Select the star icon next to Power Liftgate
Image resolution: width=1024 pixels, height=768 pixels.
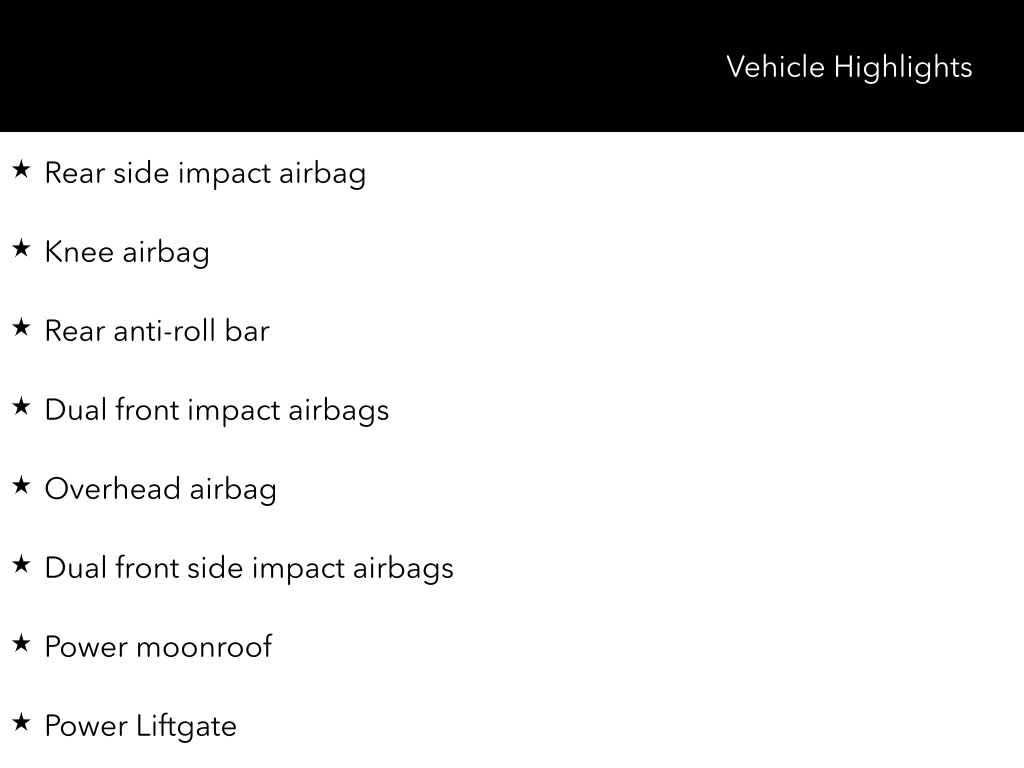click(x=21, y=724)
